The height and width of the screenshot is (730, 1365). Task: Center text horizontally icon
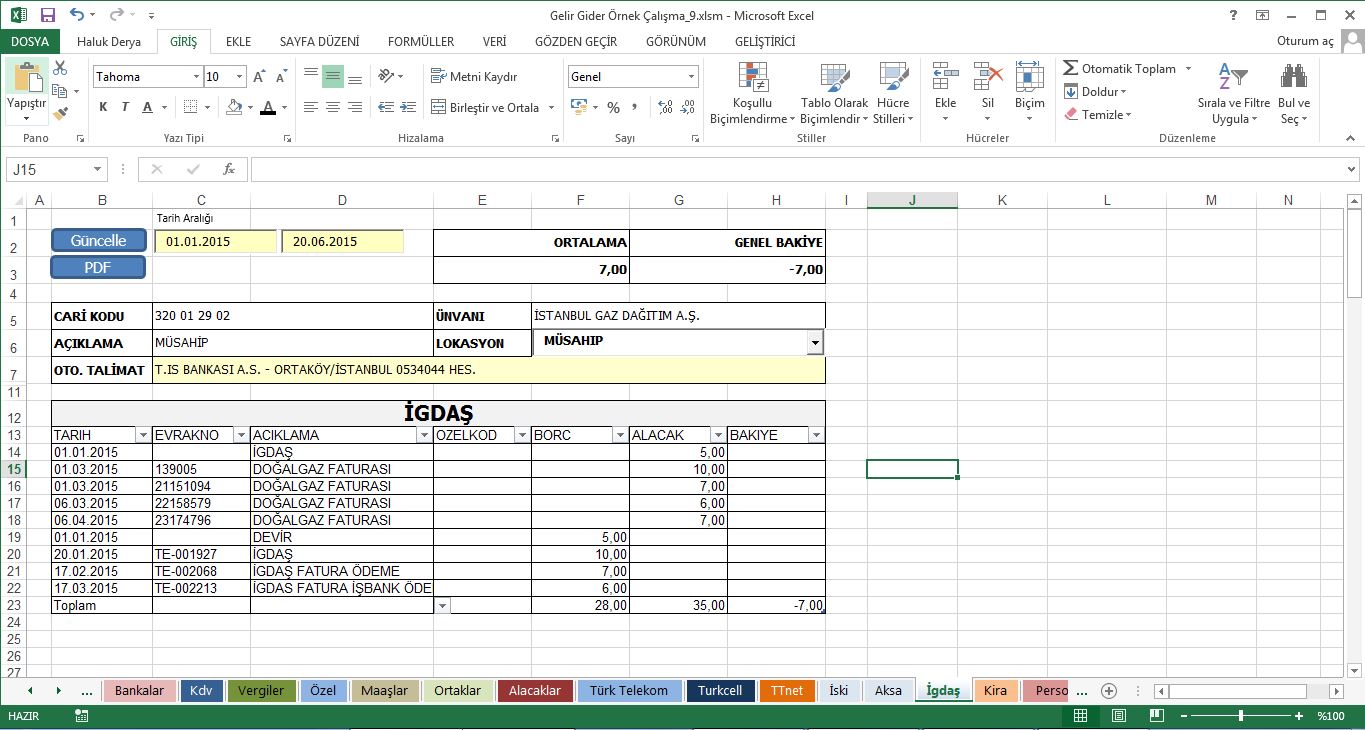pyautogui.click(x=333, y=107)
